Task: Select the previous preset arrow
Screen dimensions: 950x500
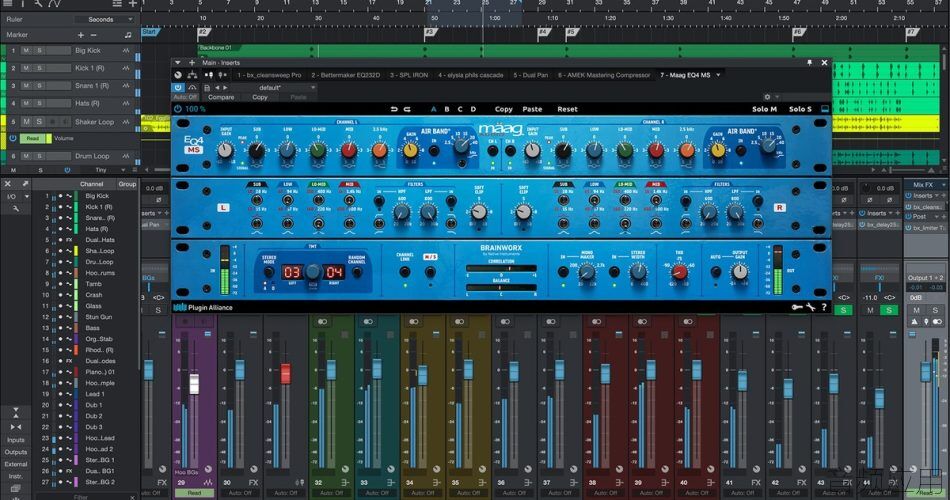Action: click(x=217, y=88)
